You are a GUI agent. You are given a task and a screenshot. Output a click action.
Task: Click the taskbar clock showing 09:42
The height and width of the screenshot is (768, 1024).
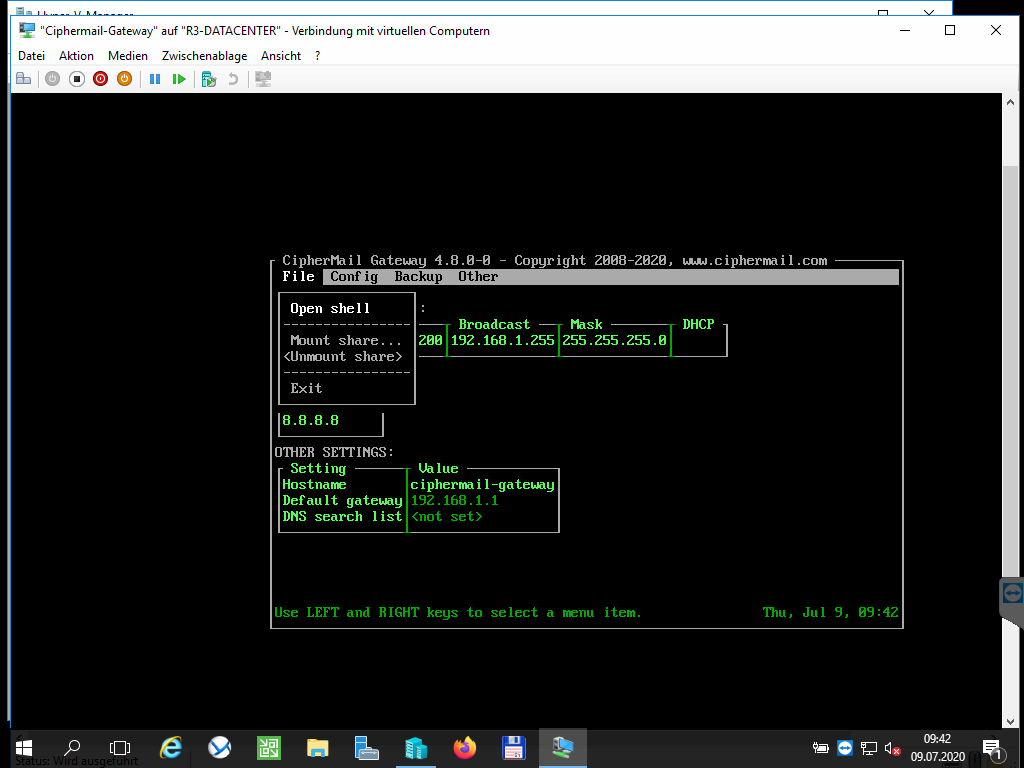click(x=937, y=747)
